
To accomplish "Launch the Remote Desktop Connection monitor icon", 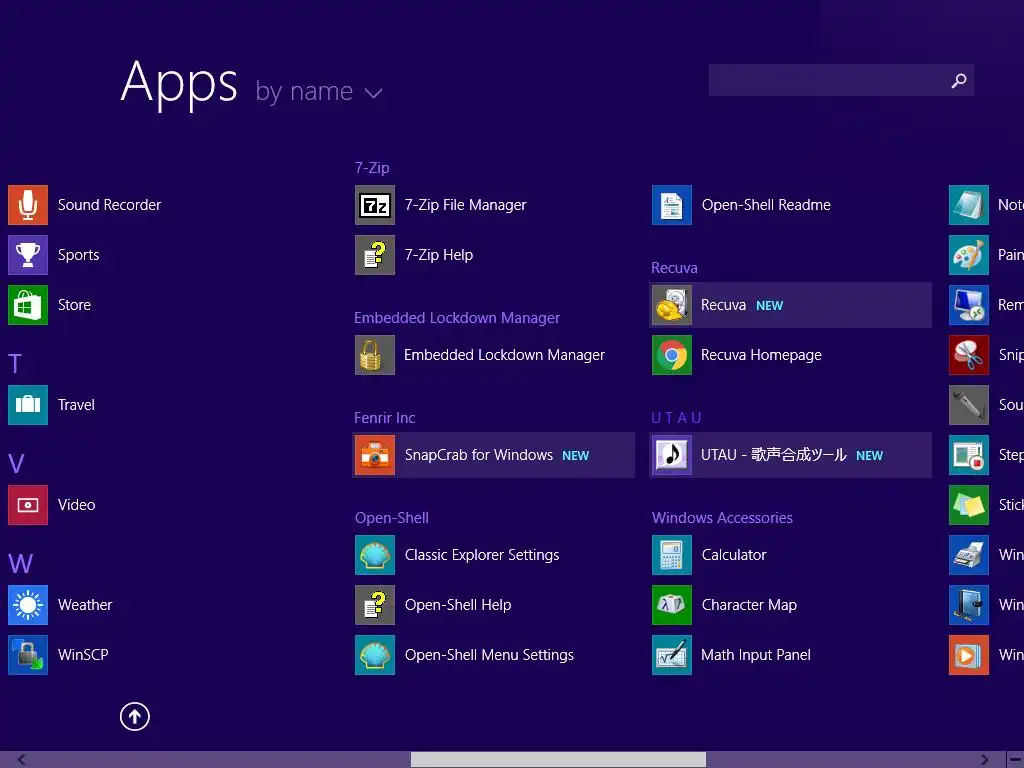I will pyautogui.click(x=969, y=305).
